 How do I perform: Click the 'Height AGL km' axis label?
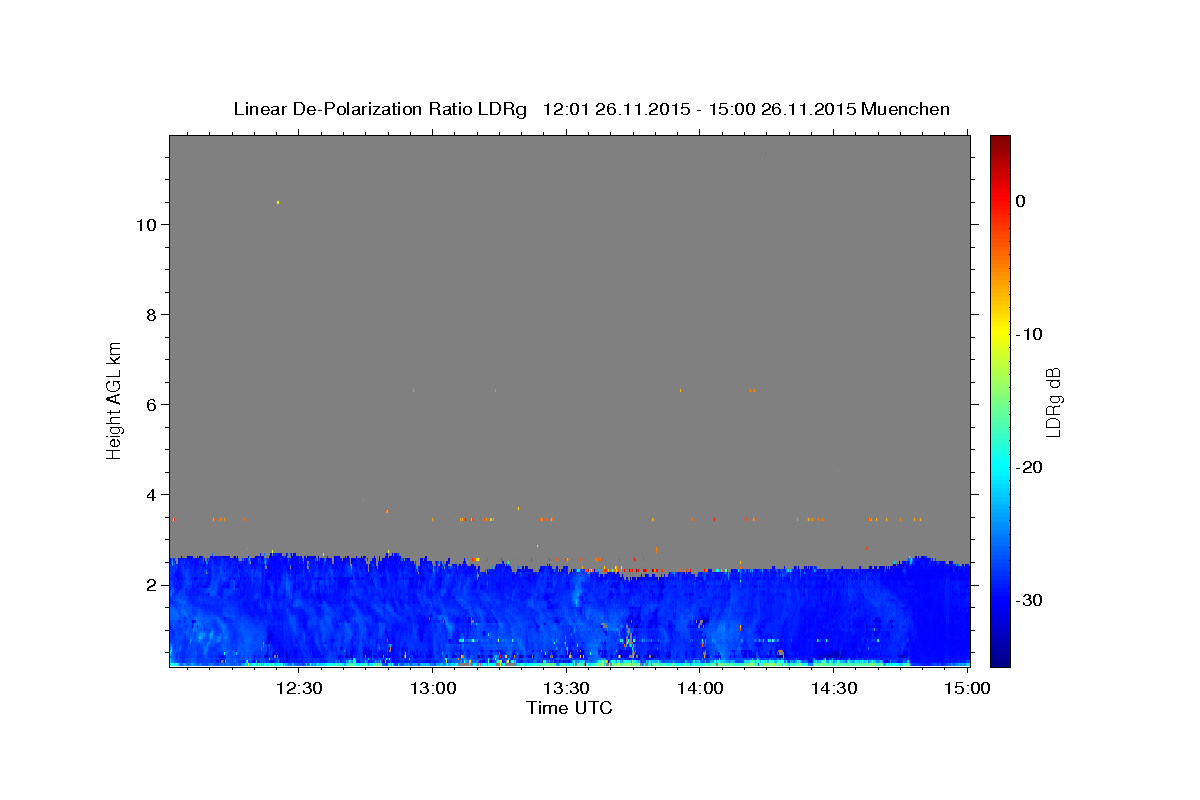point(115,400)
